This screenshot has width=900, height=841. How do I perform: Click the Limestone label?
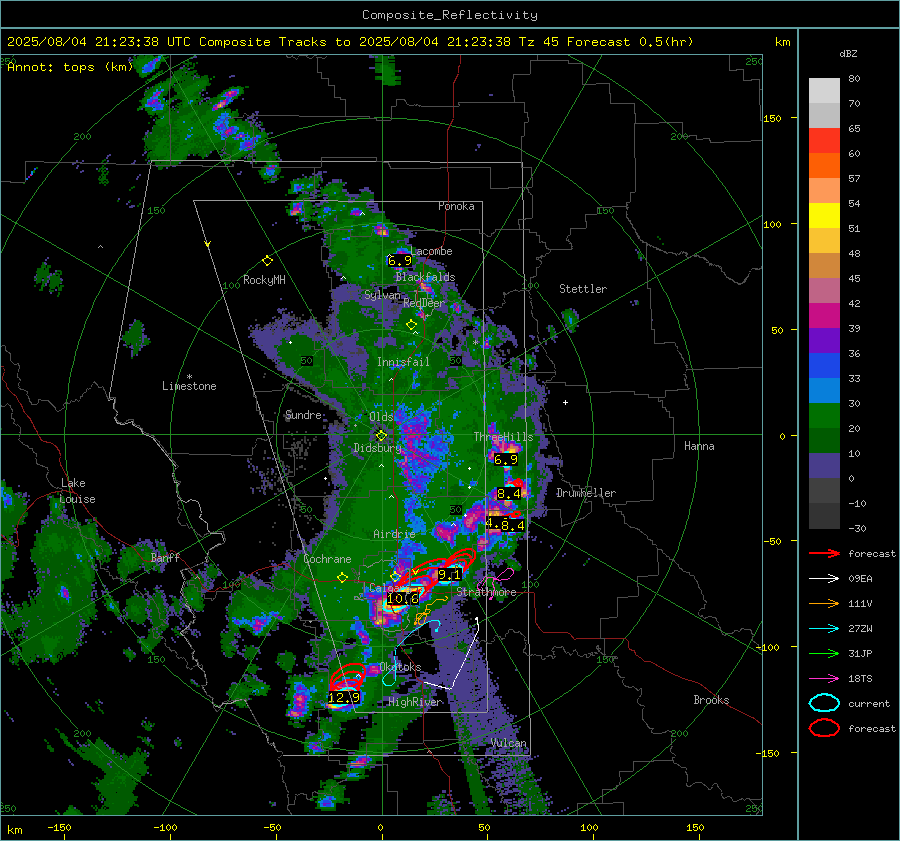(x=189, y=386)
